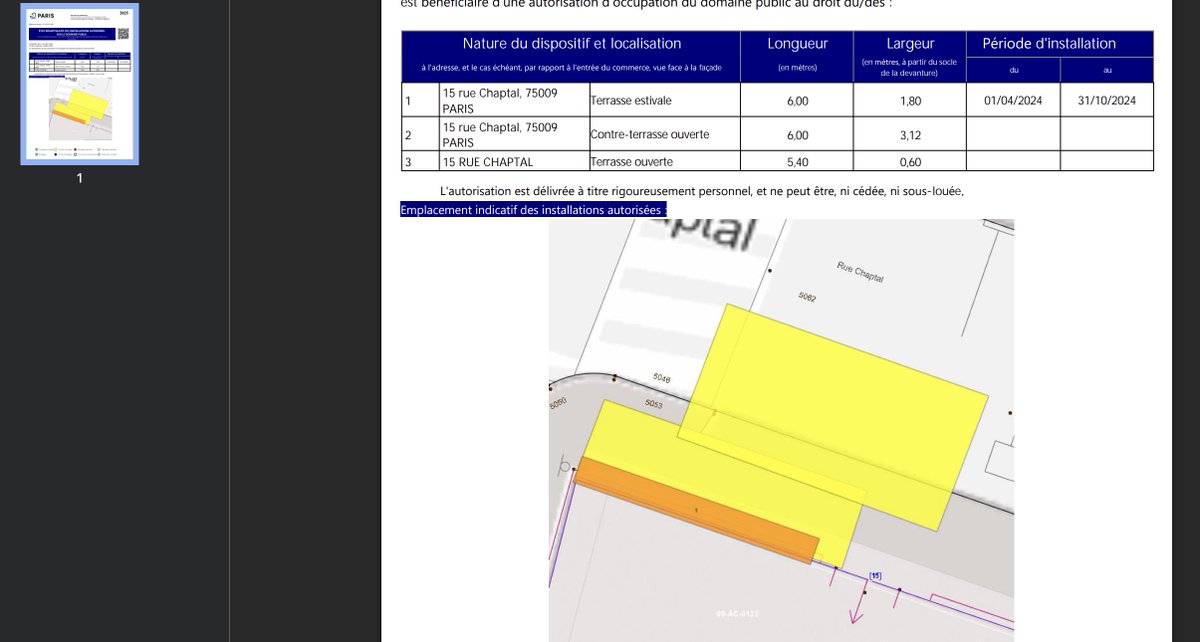This screenshot has height=642, width=1200.
Task: Click the "5062" marker on the map
Action: [x=808, y=298]
